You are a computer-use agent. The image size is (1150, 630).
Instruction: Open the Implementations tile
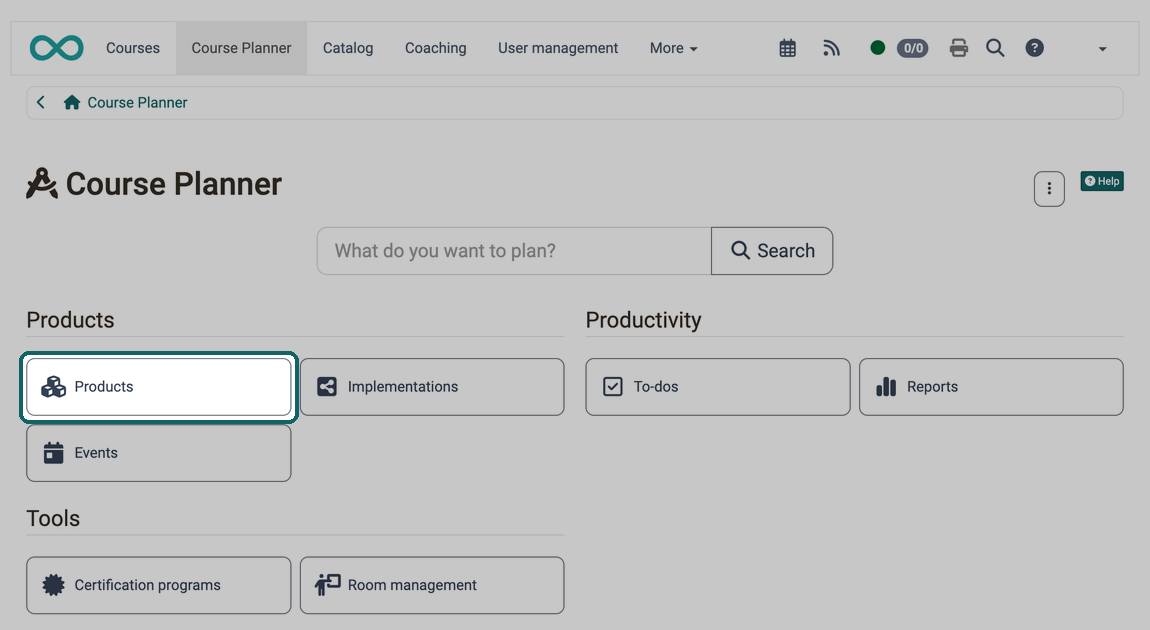pos(432,387)
